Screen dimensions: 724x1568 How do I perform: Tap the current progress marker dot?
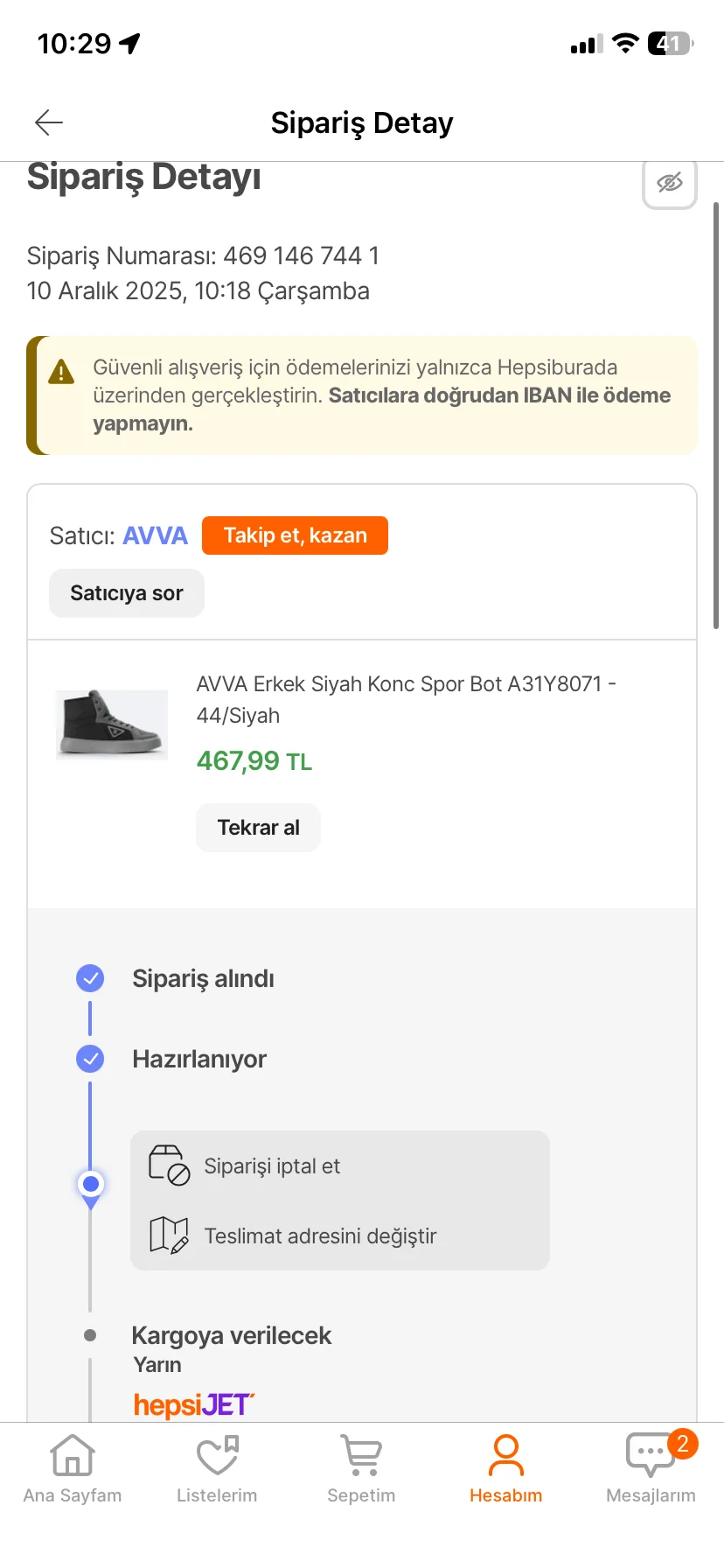tap(90, 1185)
